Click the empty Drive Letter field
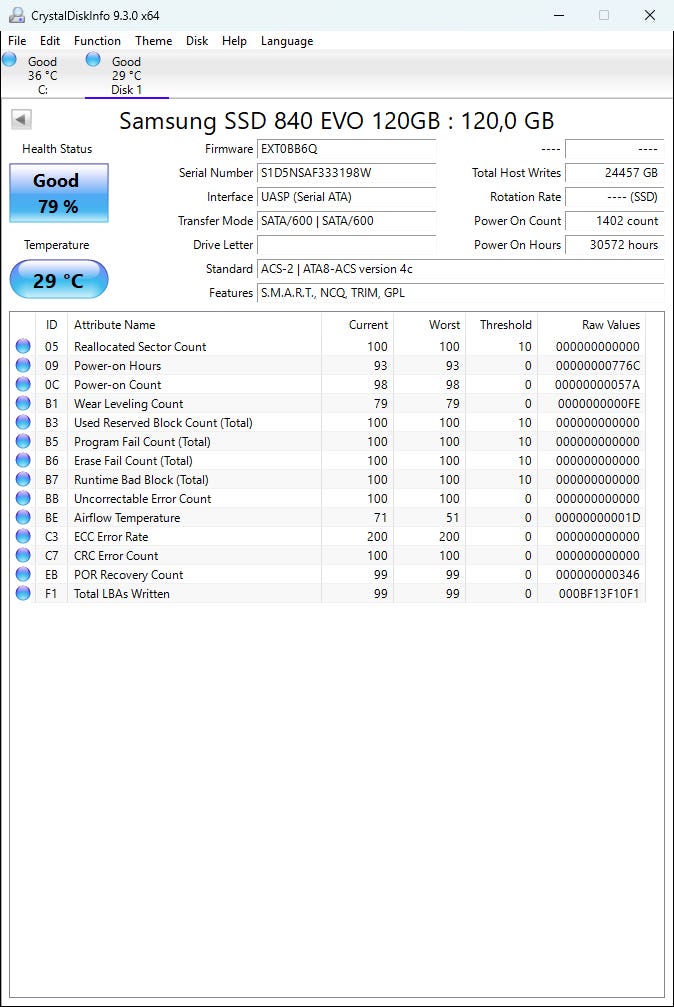The height and width of the screenshot is (1007, 674). click(x=346, y=245)
